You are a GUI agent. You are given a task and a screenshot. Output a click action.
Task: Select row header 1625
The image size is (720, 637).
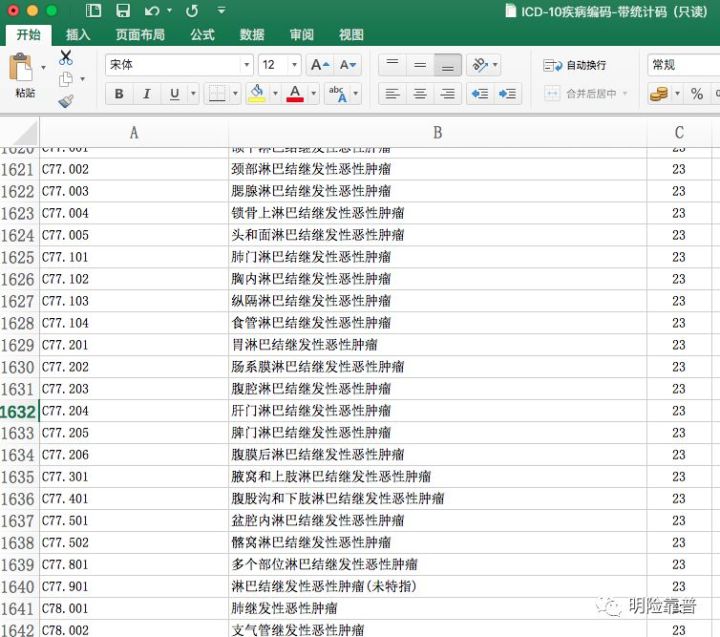(x=19, y=257)
